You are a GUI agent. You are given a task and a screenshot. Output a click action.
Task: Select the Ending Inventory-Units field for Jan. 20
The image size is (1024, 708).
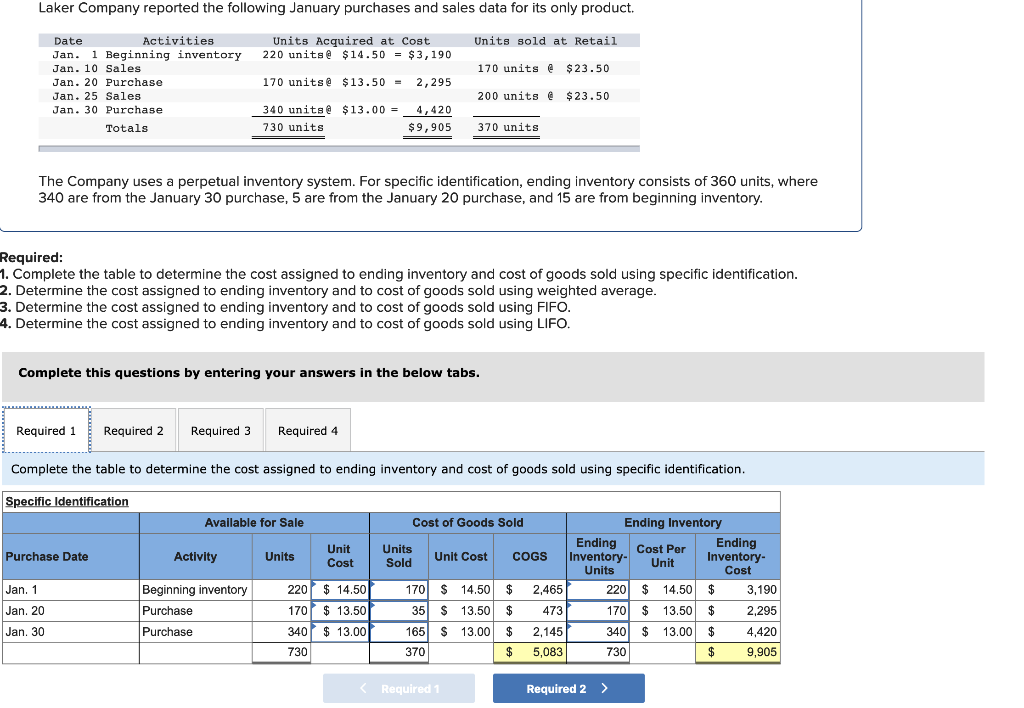point(597,611)
